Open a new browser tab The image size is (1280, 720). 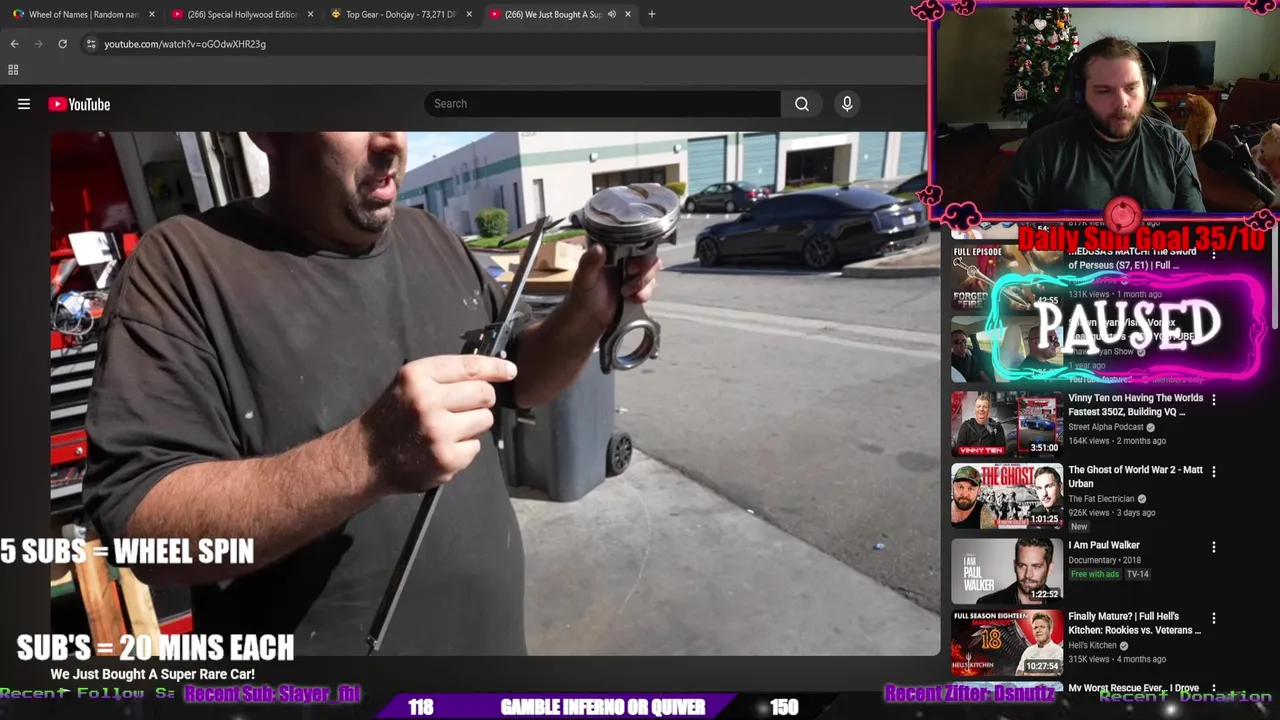[x=652, y=14]
